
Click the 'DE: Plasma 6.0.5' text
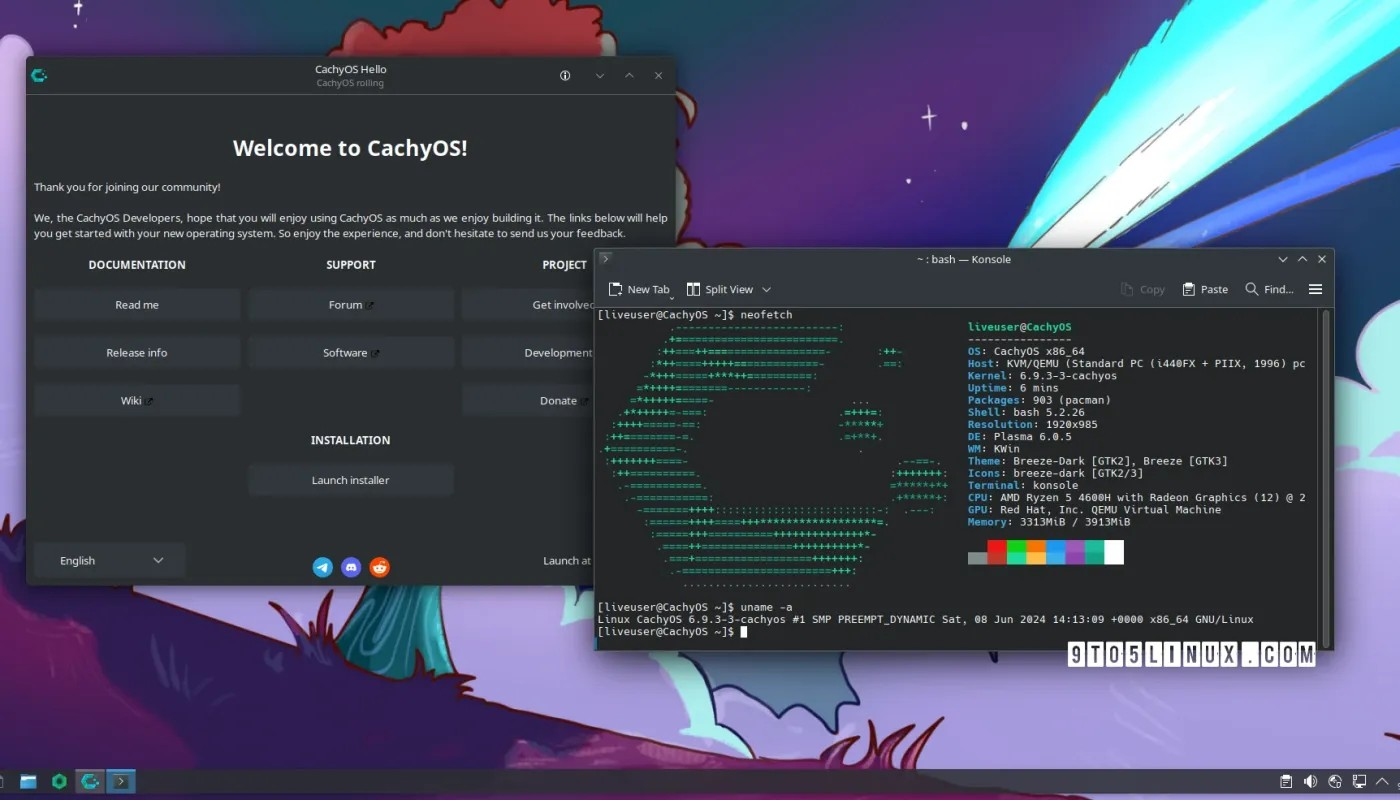point(1019,437)
